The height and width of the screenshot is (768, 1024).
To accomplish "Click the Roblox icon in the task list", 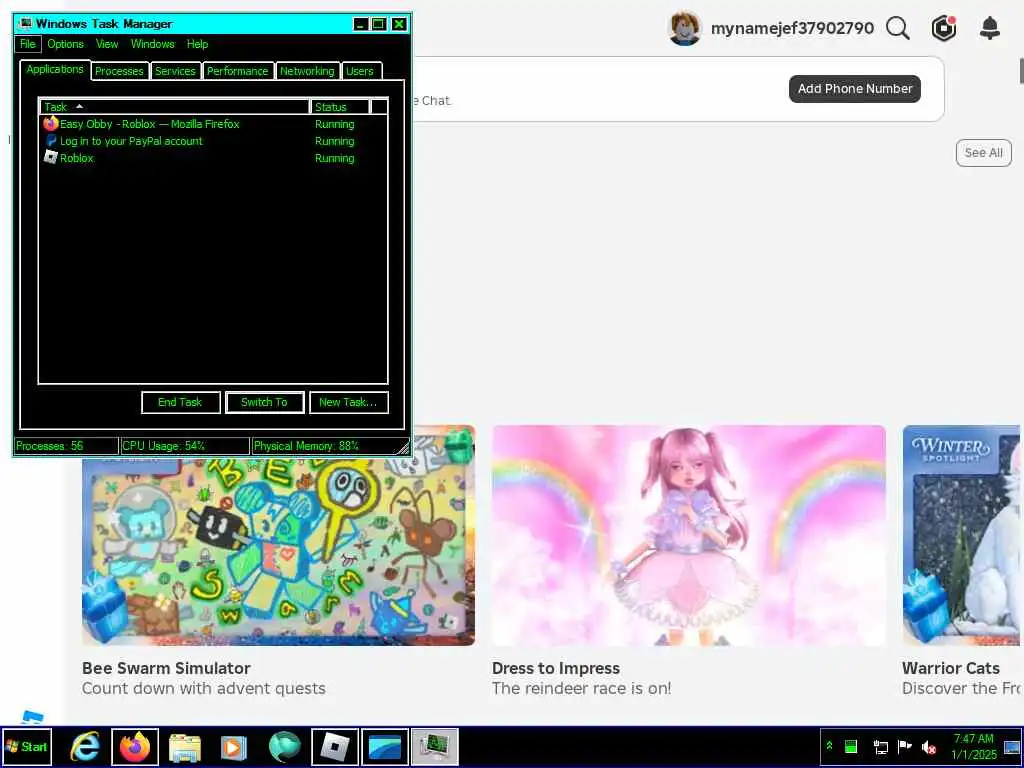I will click(50, 157).
